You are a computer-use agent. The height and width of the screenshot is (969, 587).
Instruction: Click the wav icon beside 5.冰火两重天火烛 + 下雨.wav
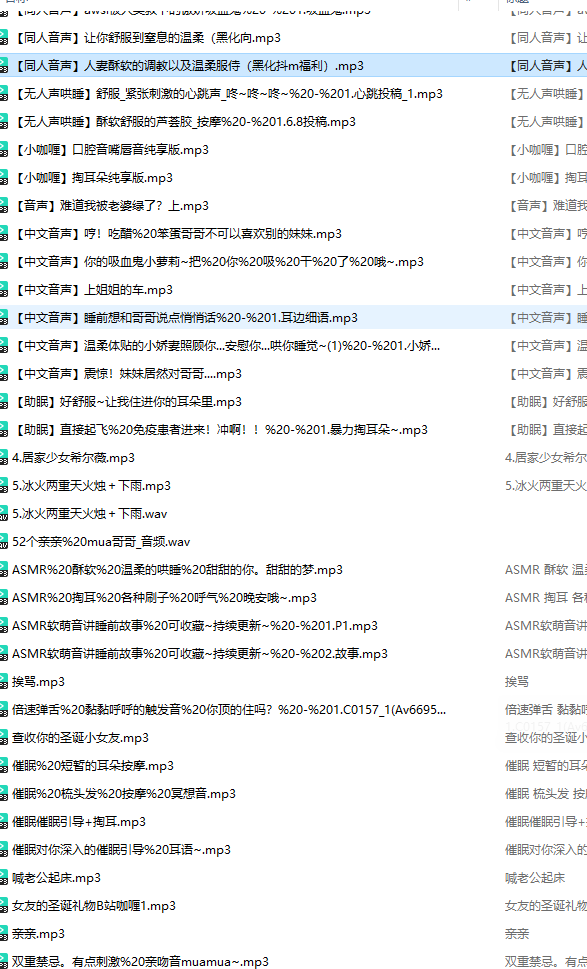(4, 514)
